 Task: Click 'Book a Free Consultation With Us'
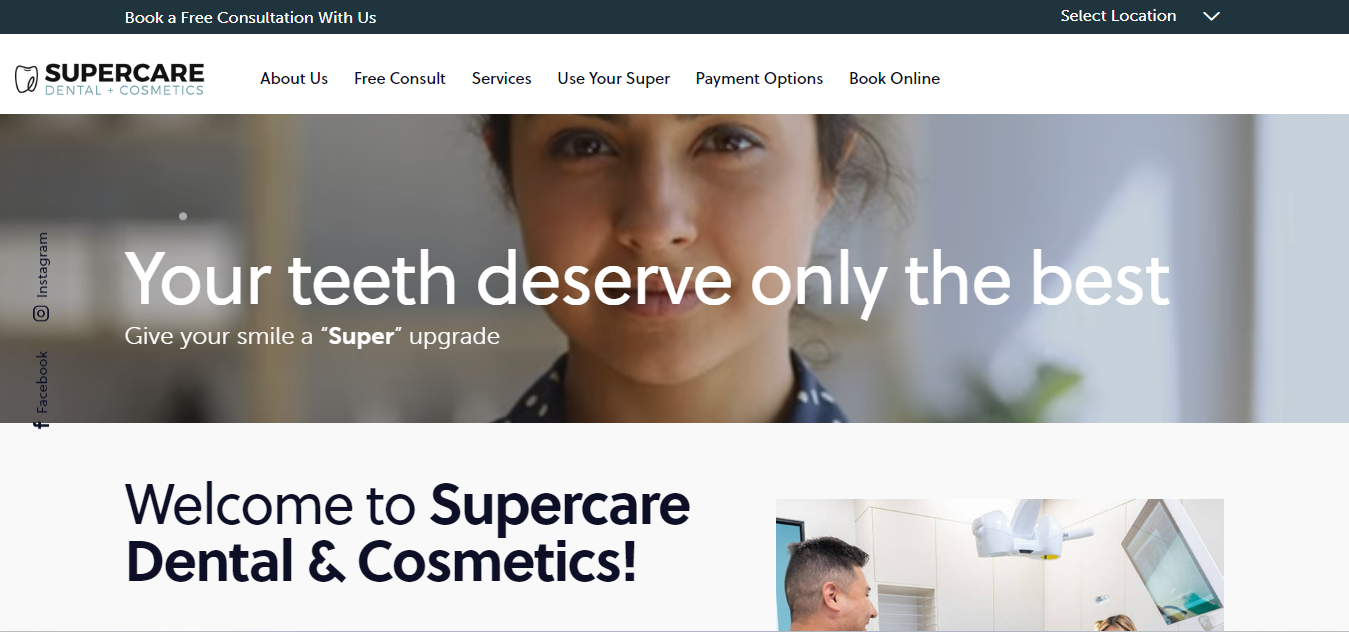[x=251, y=17]
